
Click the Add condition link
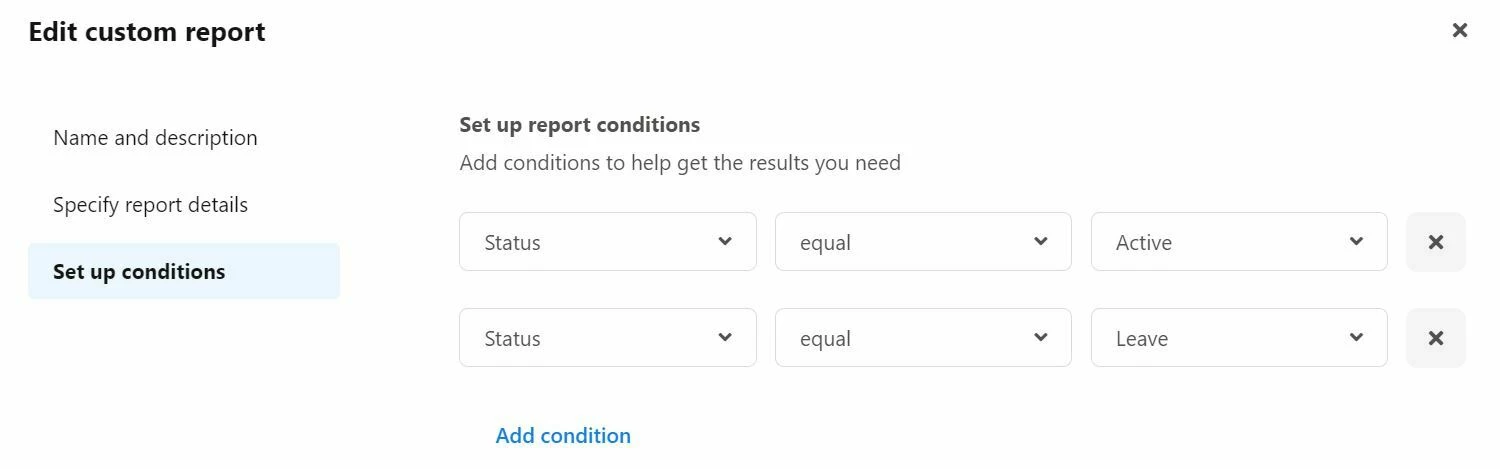[563, 435]
